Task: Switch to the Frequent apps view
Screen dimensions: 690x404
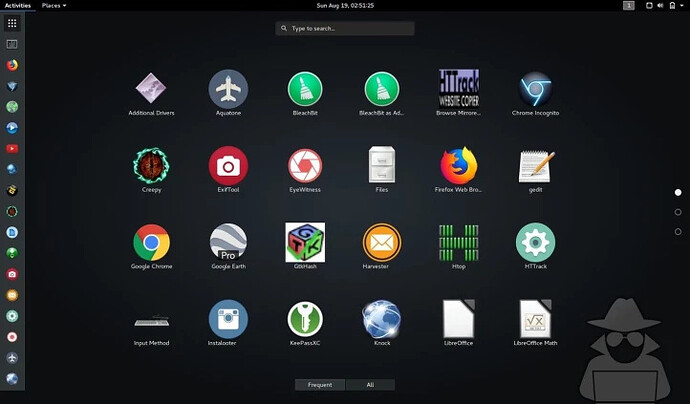Action: [x=320, y=384]
